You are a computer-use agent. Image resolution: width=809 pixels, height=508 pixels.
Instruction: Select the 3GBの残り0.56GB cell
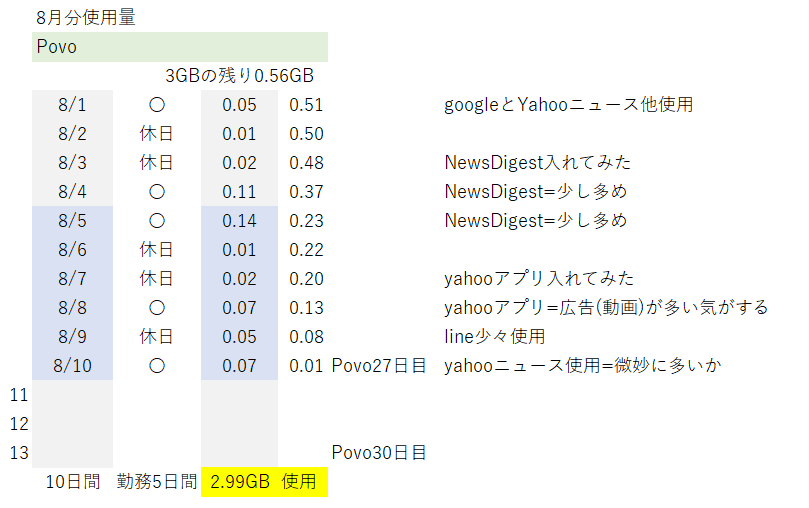239,76
